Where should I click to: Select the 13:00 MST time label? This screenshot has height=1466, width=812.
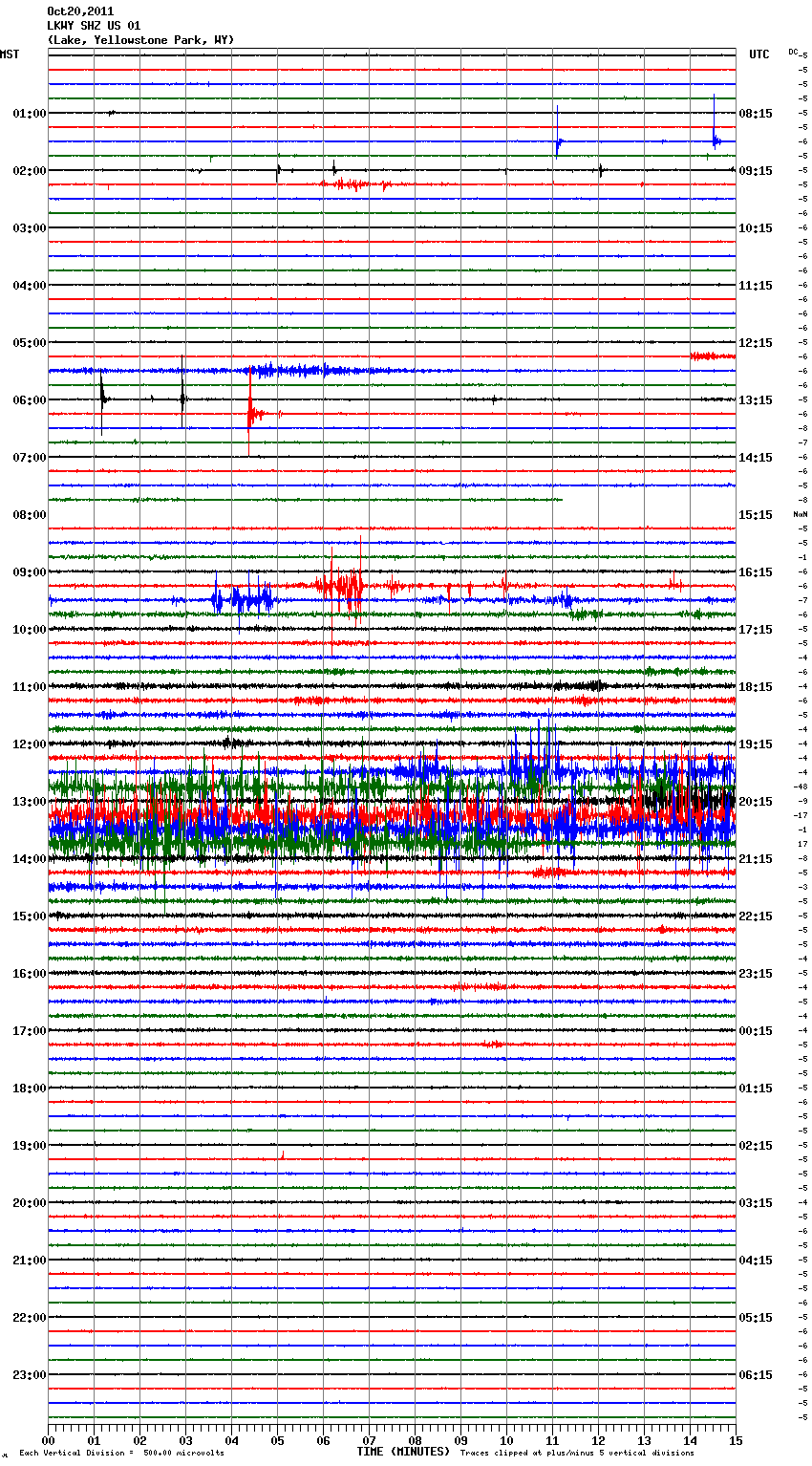point(29,802)
